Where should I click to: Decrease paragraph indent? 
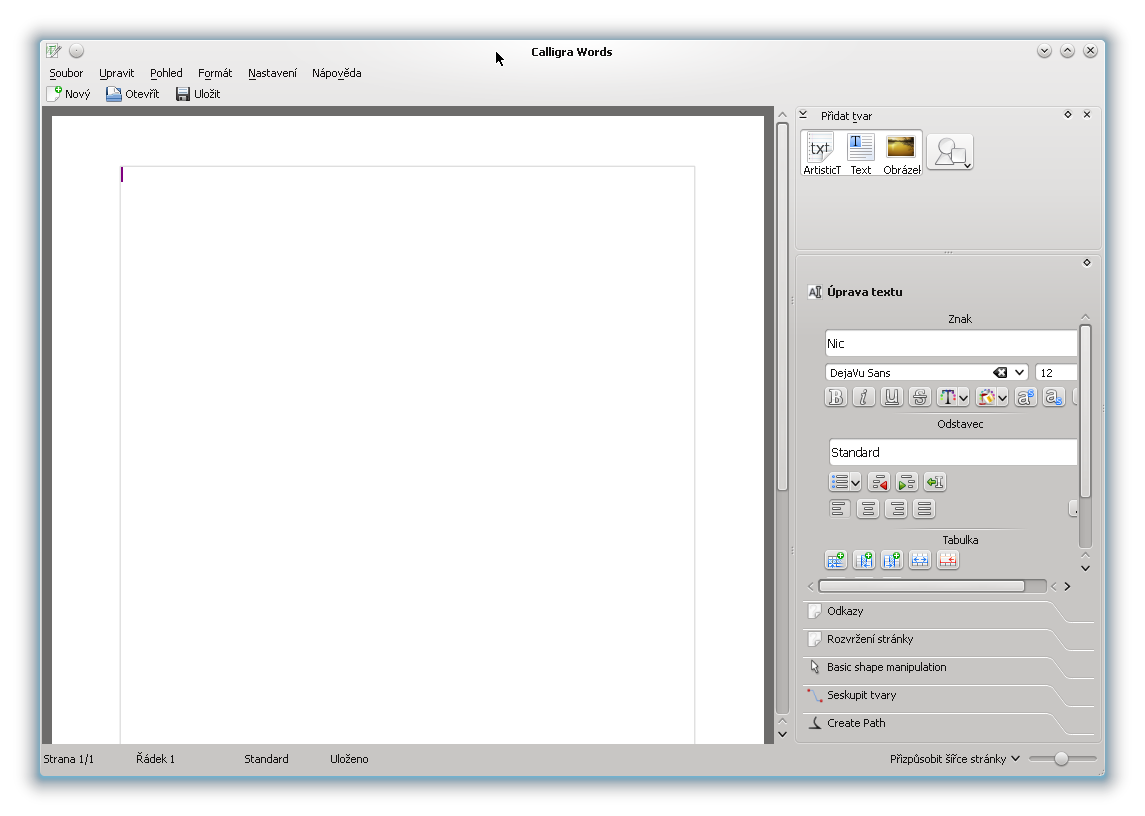tap(878, 482)
